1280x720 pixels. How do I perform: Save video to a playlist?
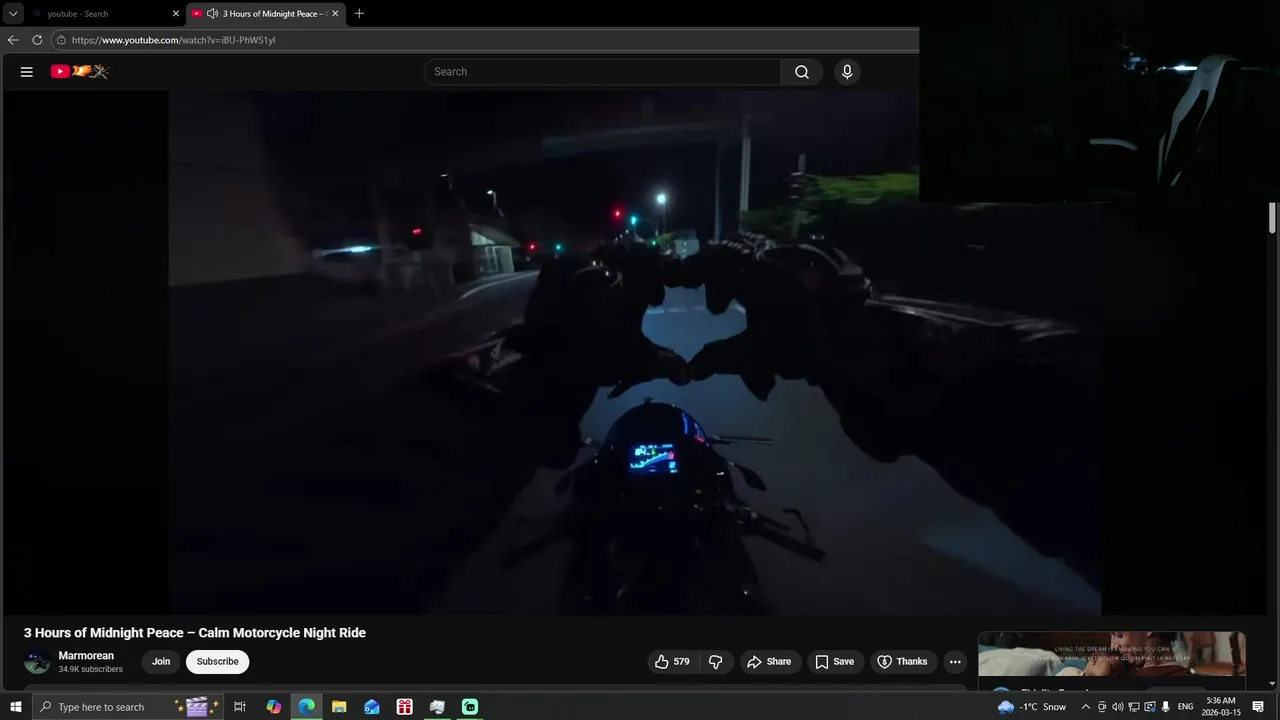834,662
